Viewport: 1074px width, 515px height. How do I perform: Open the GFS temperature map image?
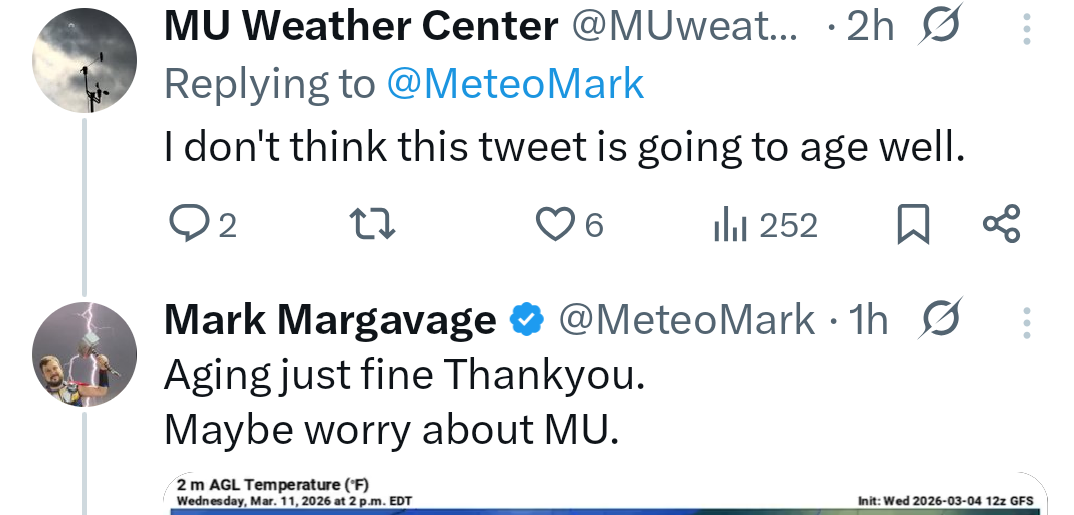[606, 496]
